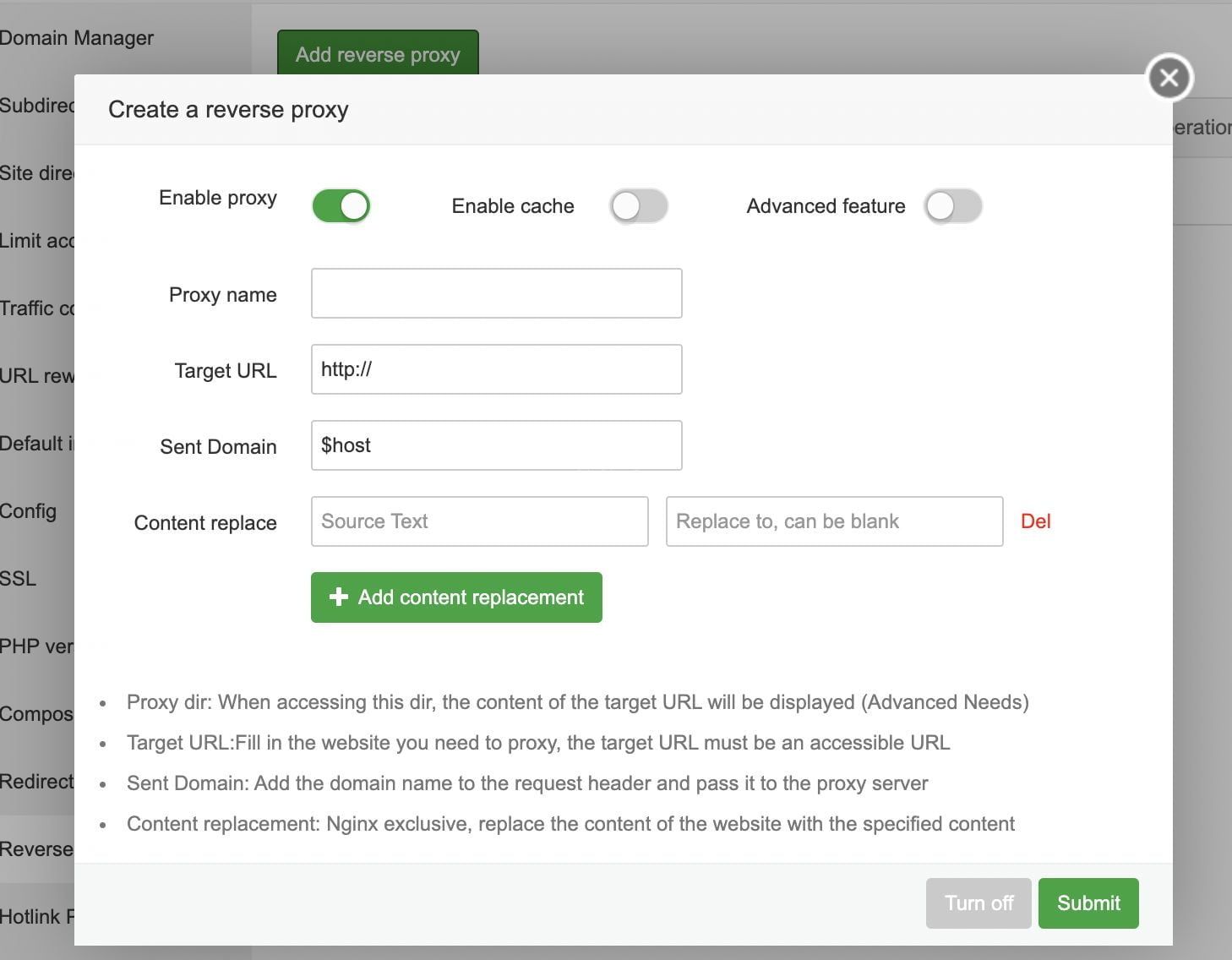Open the SSL sidebar item

click(x=19, y=579)
